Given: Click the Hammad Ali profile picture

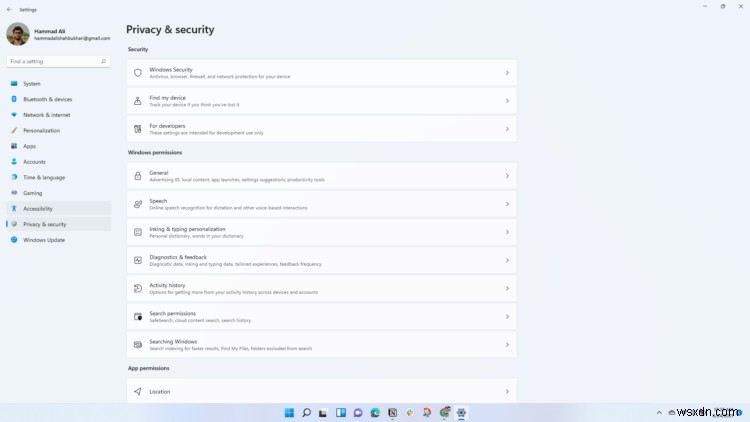Looking at the screenshot, I should pos(18,34).
